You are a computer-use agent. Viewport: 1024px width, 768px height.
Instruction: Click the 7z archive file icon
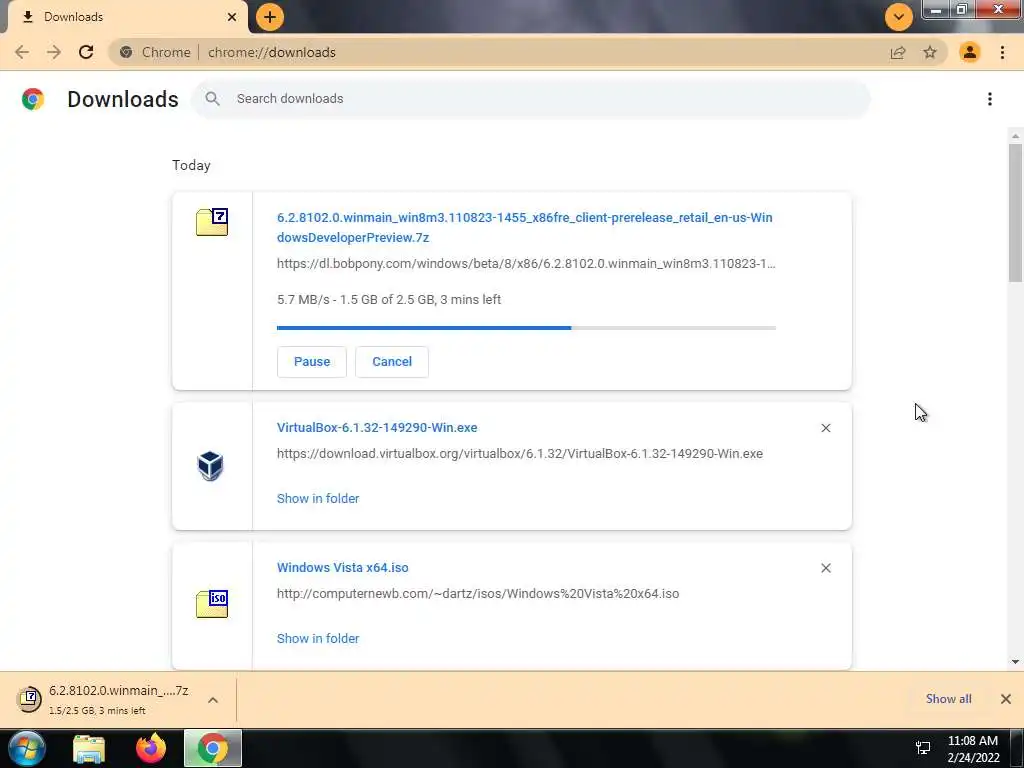pyautogui.click(x=212, y=222)
